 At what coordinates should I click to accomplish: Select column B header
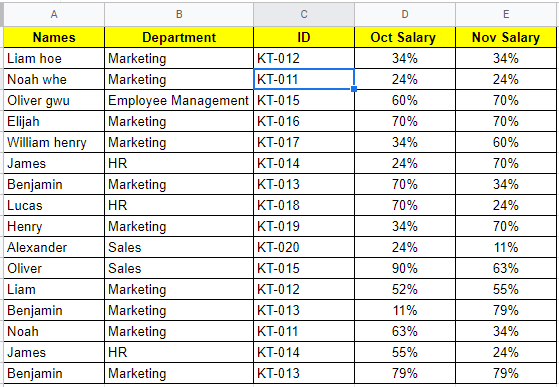click(179, 14)
